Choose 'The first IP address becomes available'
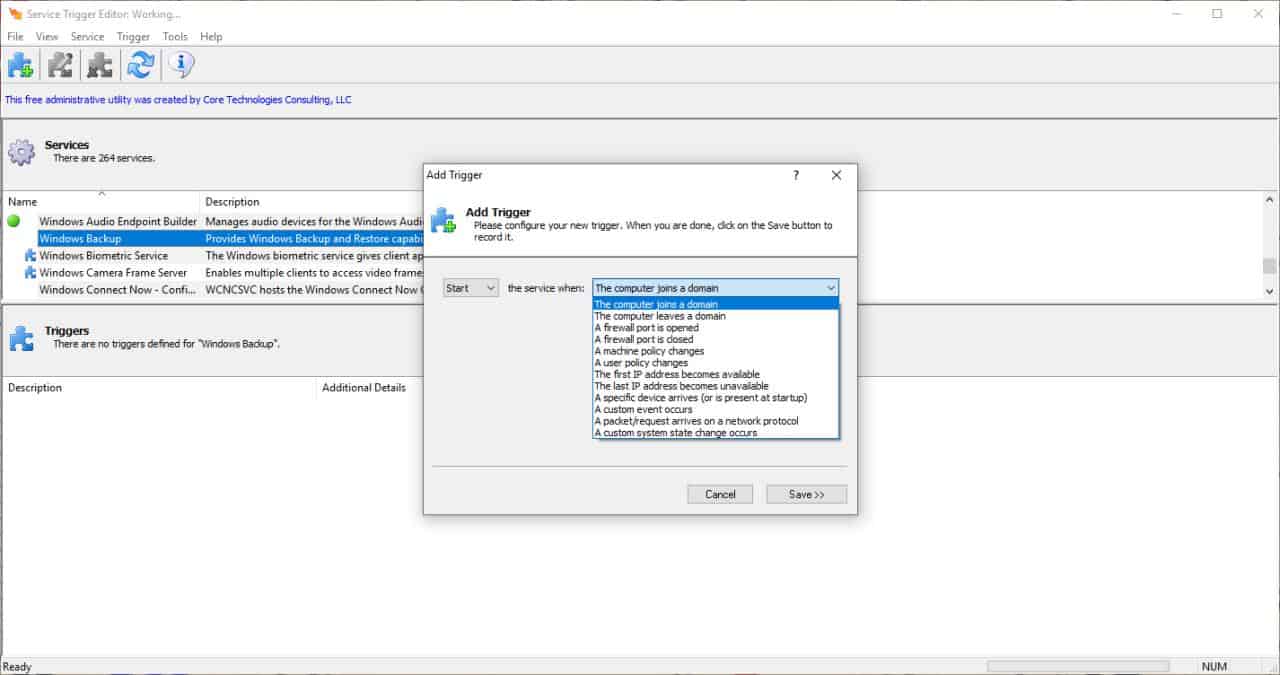 pos(715,375)
